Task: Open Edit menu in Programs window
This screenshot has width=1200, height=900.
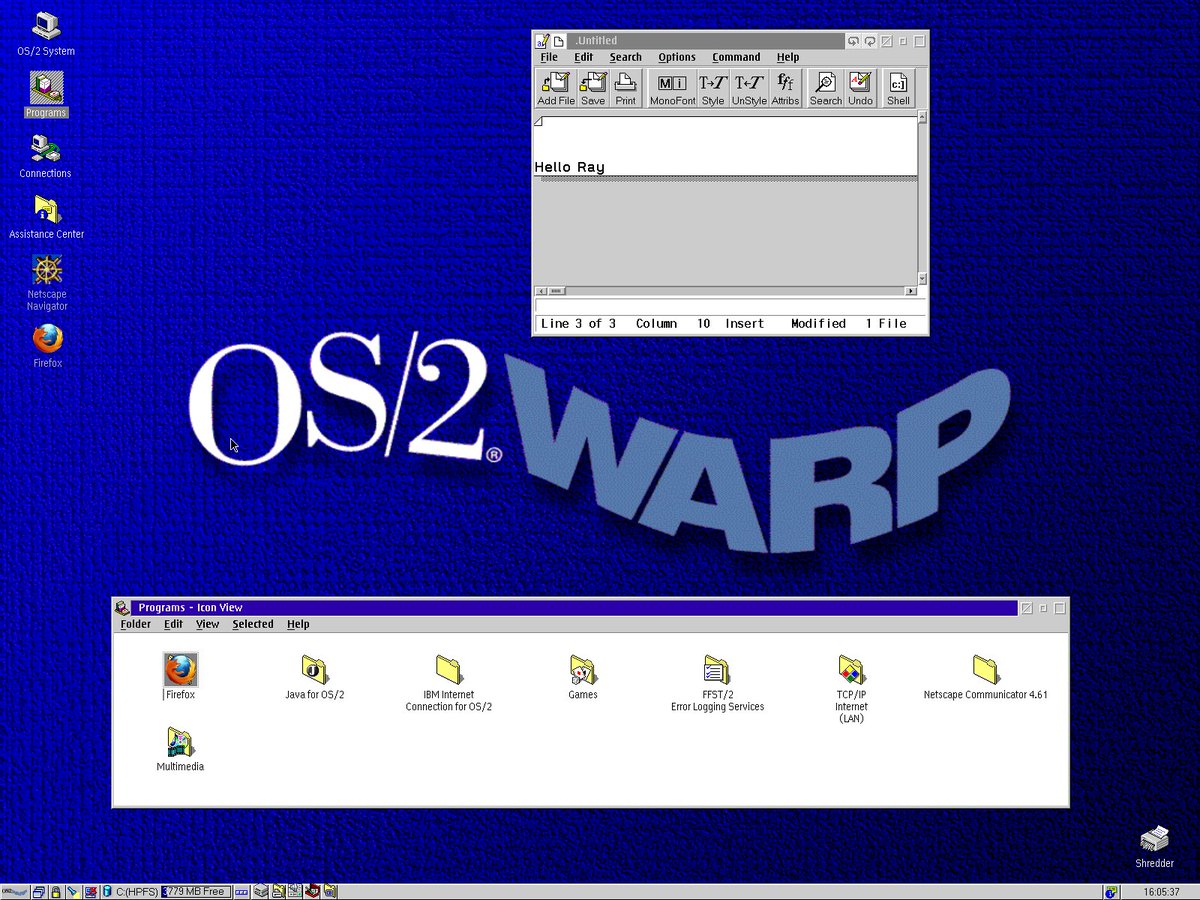Action: point(174,624)
